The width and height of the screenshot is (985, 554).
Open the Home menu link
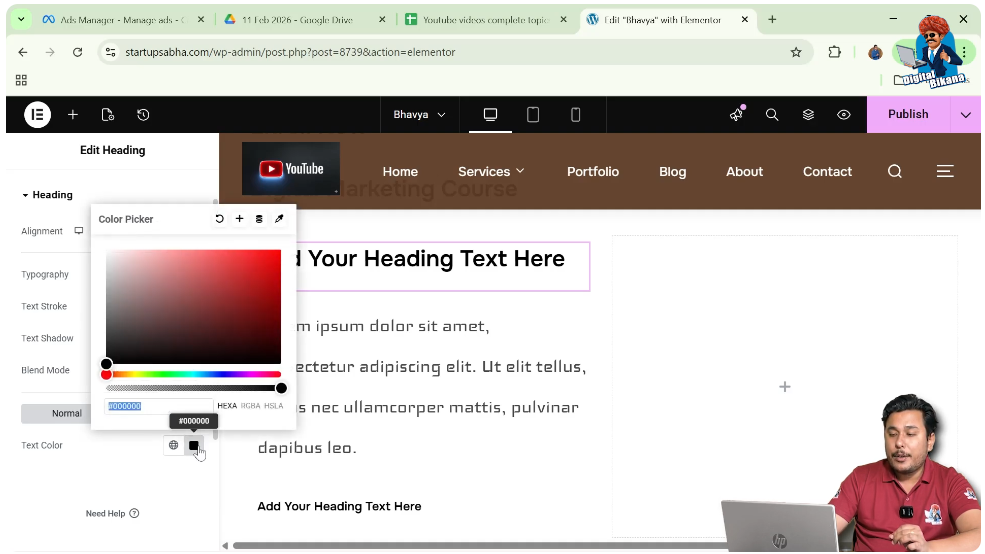(x=400, y=171)
